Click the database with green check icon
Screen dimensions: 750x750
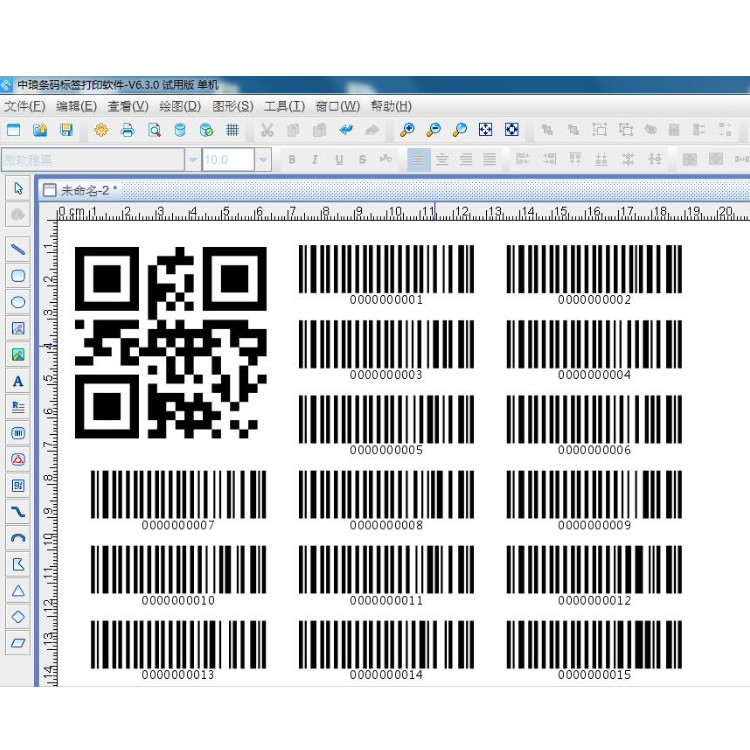(x=206, y=130)
